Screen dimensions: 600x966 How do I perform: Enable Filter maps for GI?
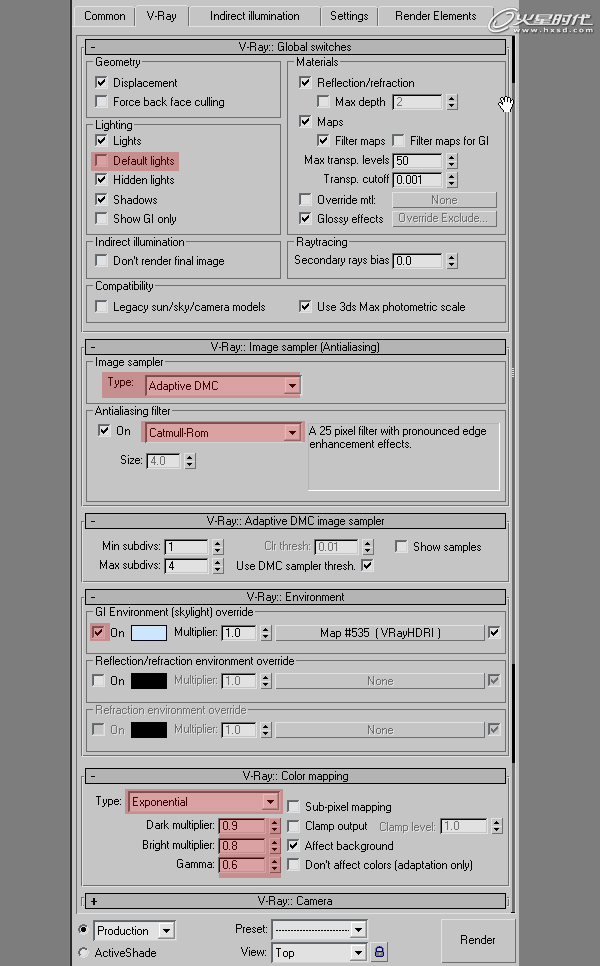coord(399,140)
